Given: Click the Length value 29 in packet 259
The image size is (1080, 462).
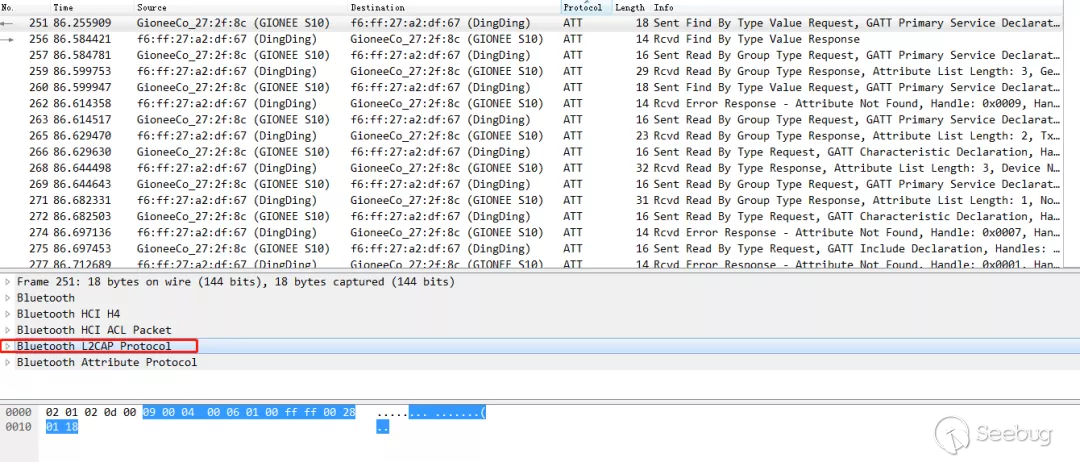Looking at the screenshot, I should [642, 71].
